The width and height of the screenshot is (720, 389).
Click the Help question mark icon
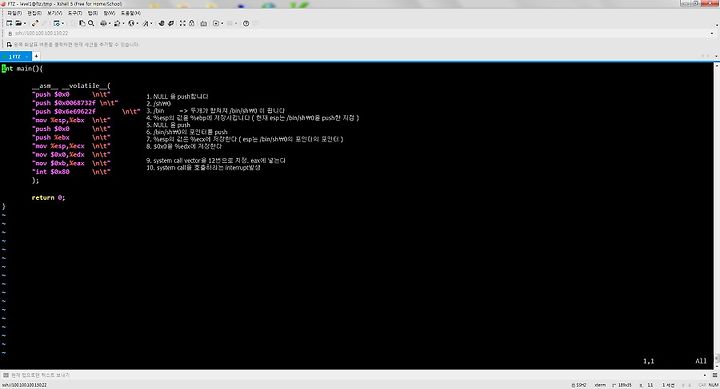(246, 23)
